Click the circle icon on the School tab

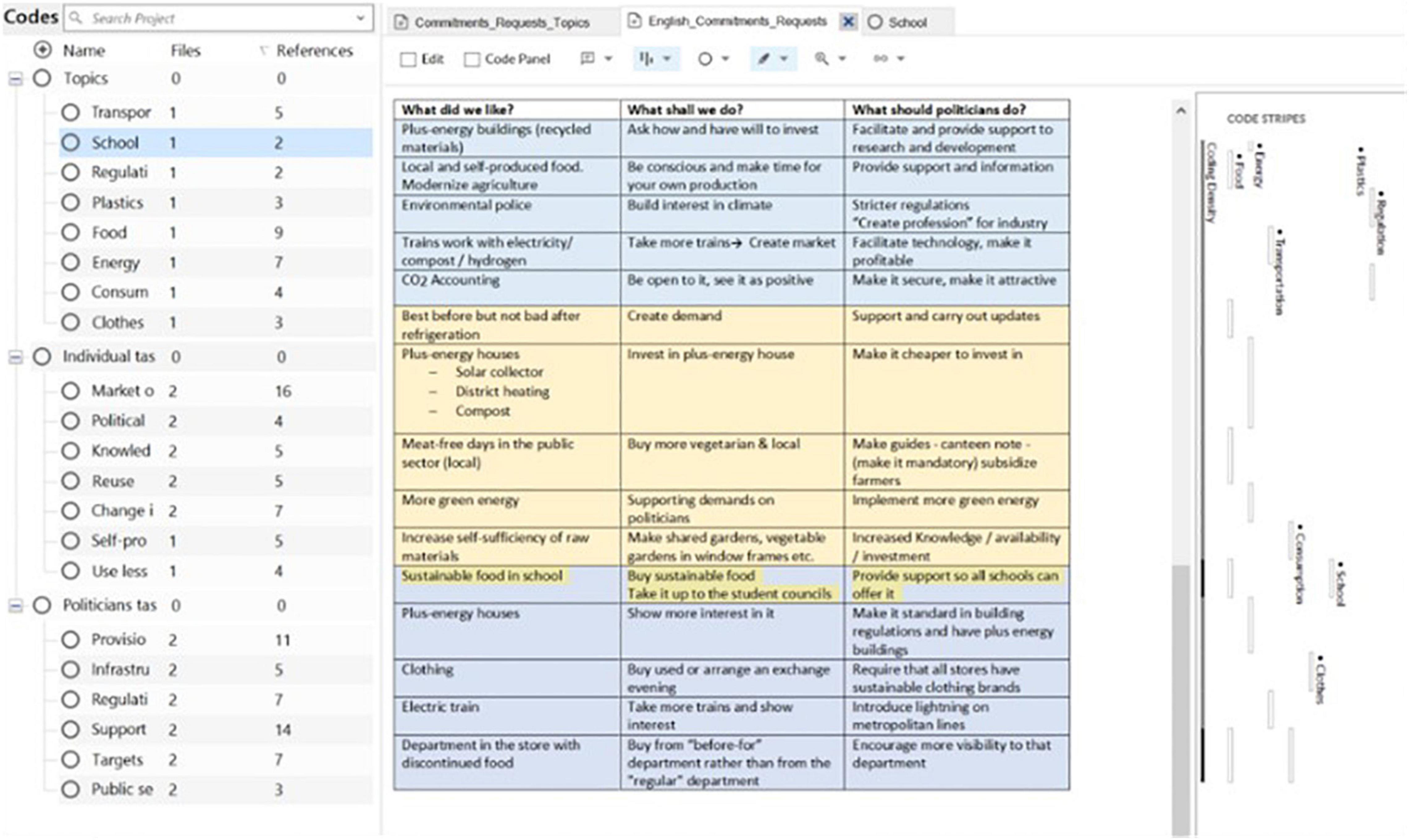pyautogui.click(x=875, y=22)
